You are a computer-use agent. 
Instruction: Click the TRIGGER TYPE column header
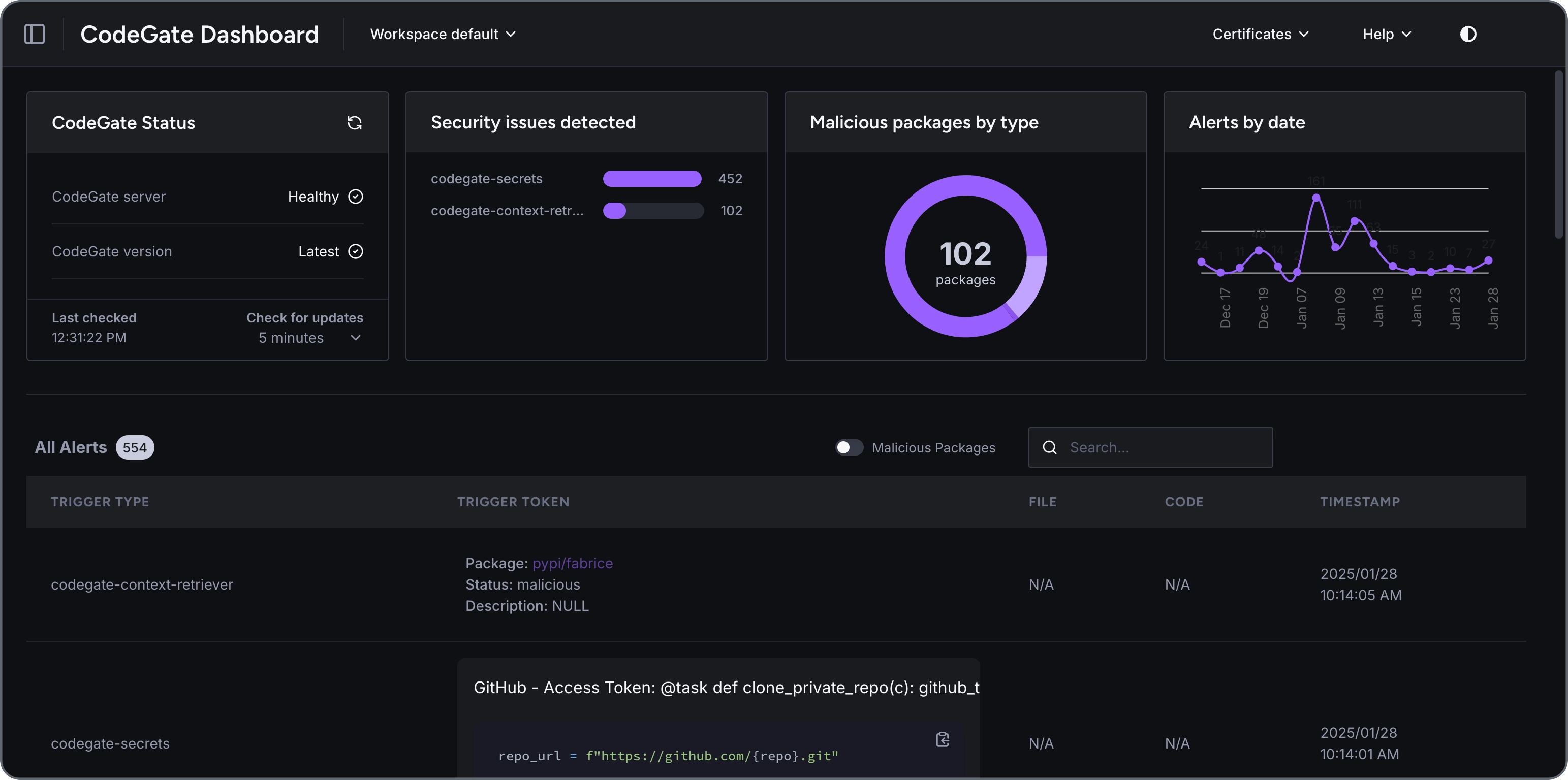(100, 502)
